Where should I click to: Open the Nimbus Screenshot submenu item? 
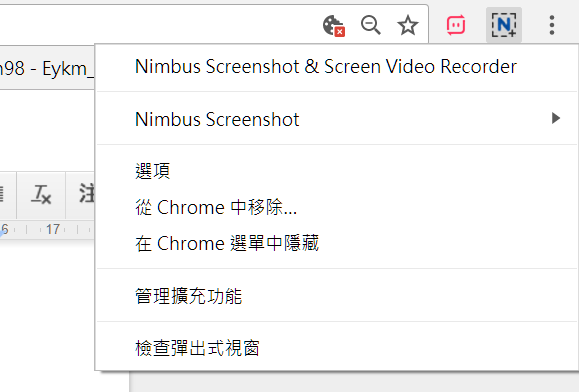[336, 118]
